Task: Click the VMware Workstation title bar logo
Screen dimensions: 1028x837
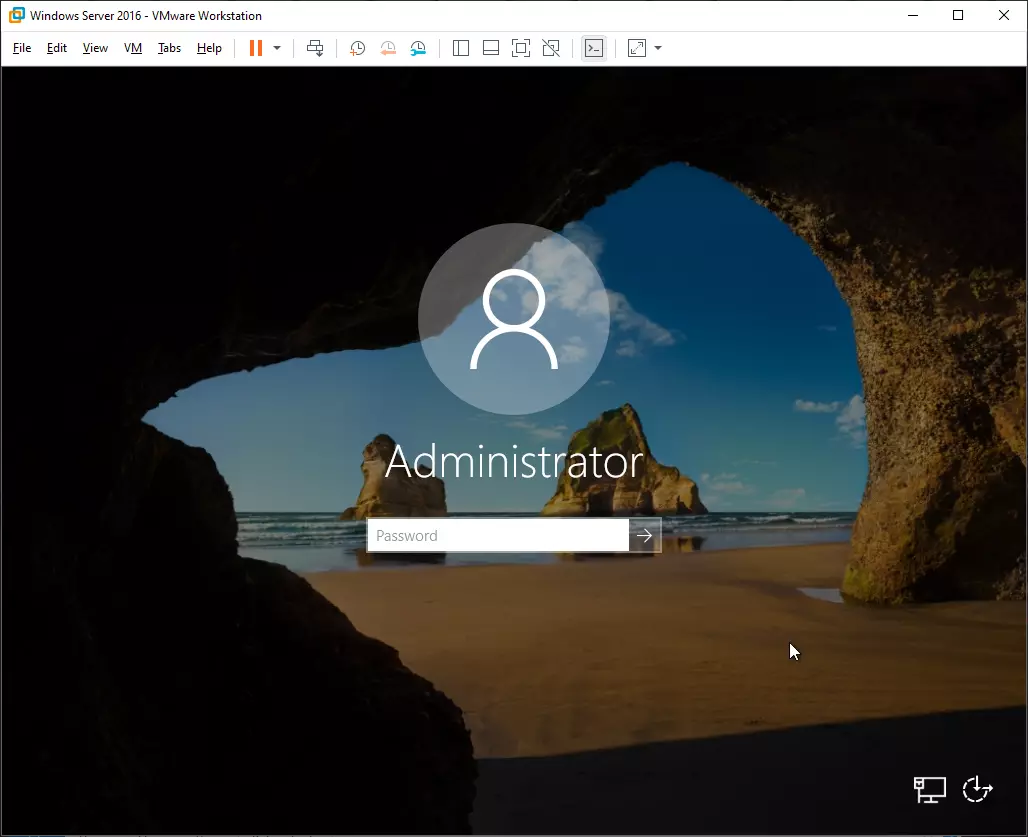Action: pos(17,15)
